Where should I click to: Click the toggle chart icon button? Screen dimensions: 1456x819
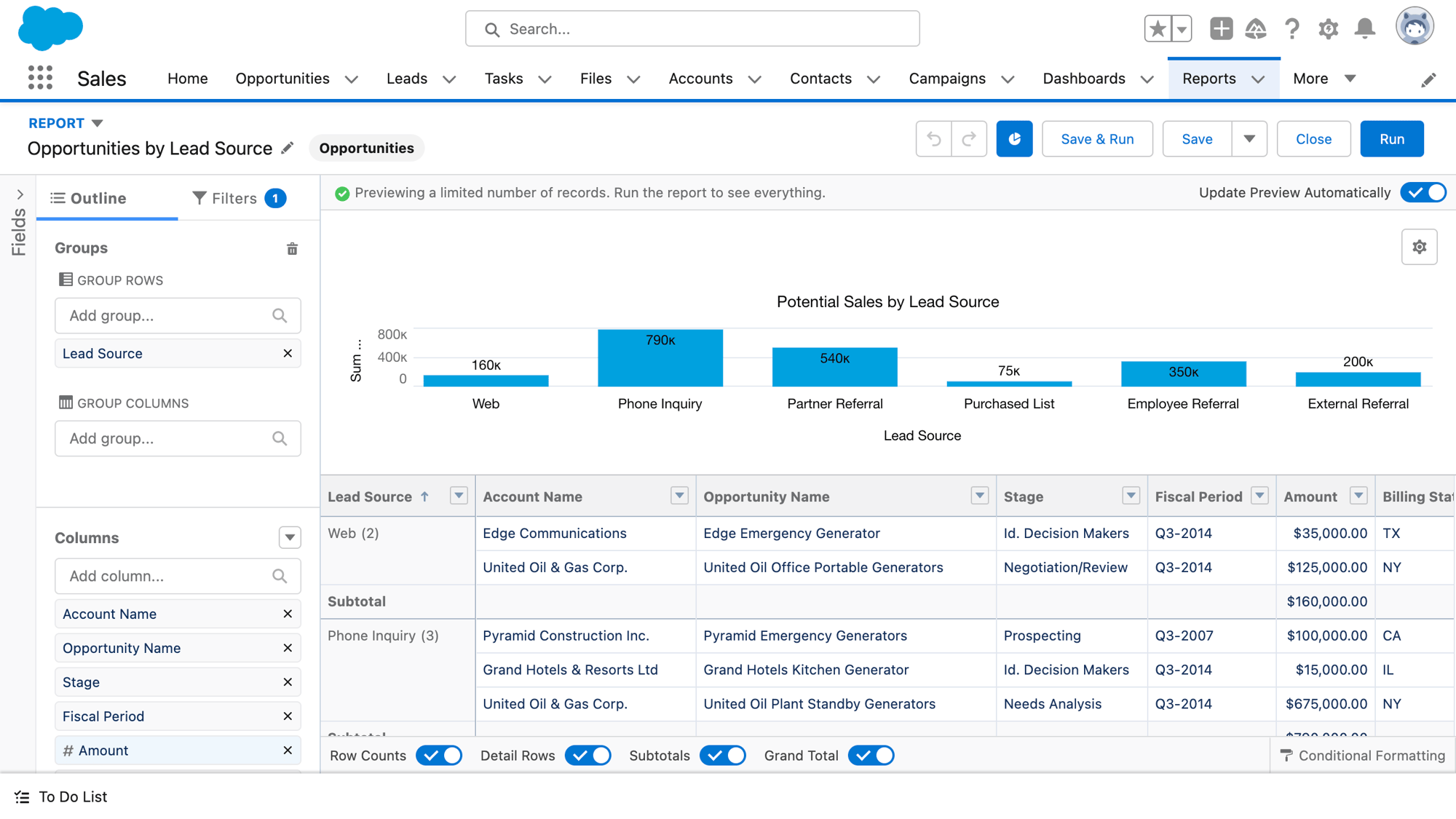[1014, 139]
